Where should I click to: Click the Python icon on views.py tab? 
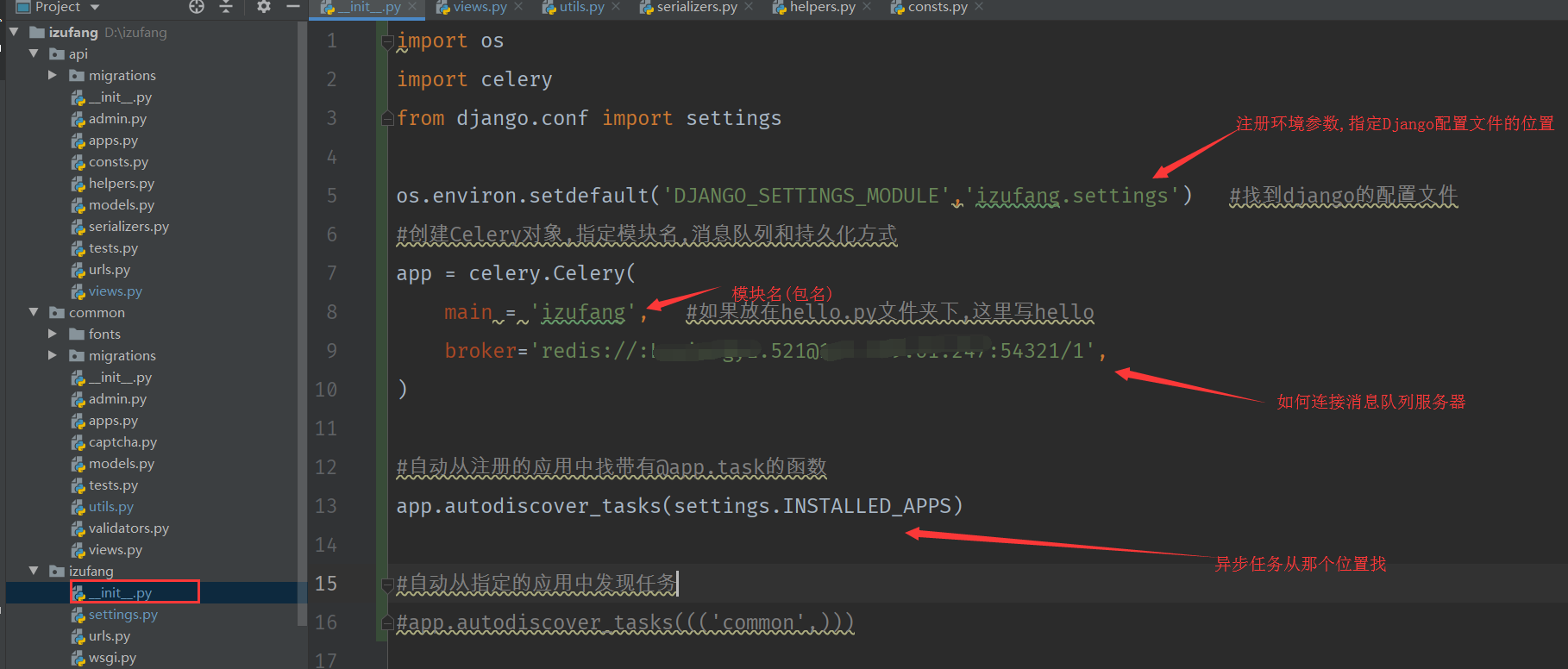pos(443,8)
